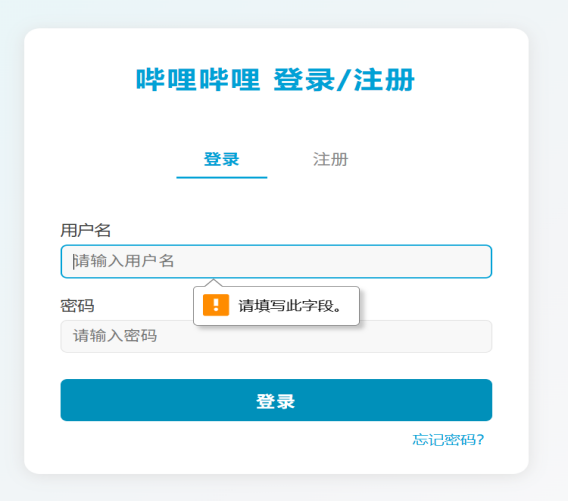Click the tooltip's pointer arrow tip
This screenshot has height=501, width=568.
pos(214,280)
